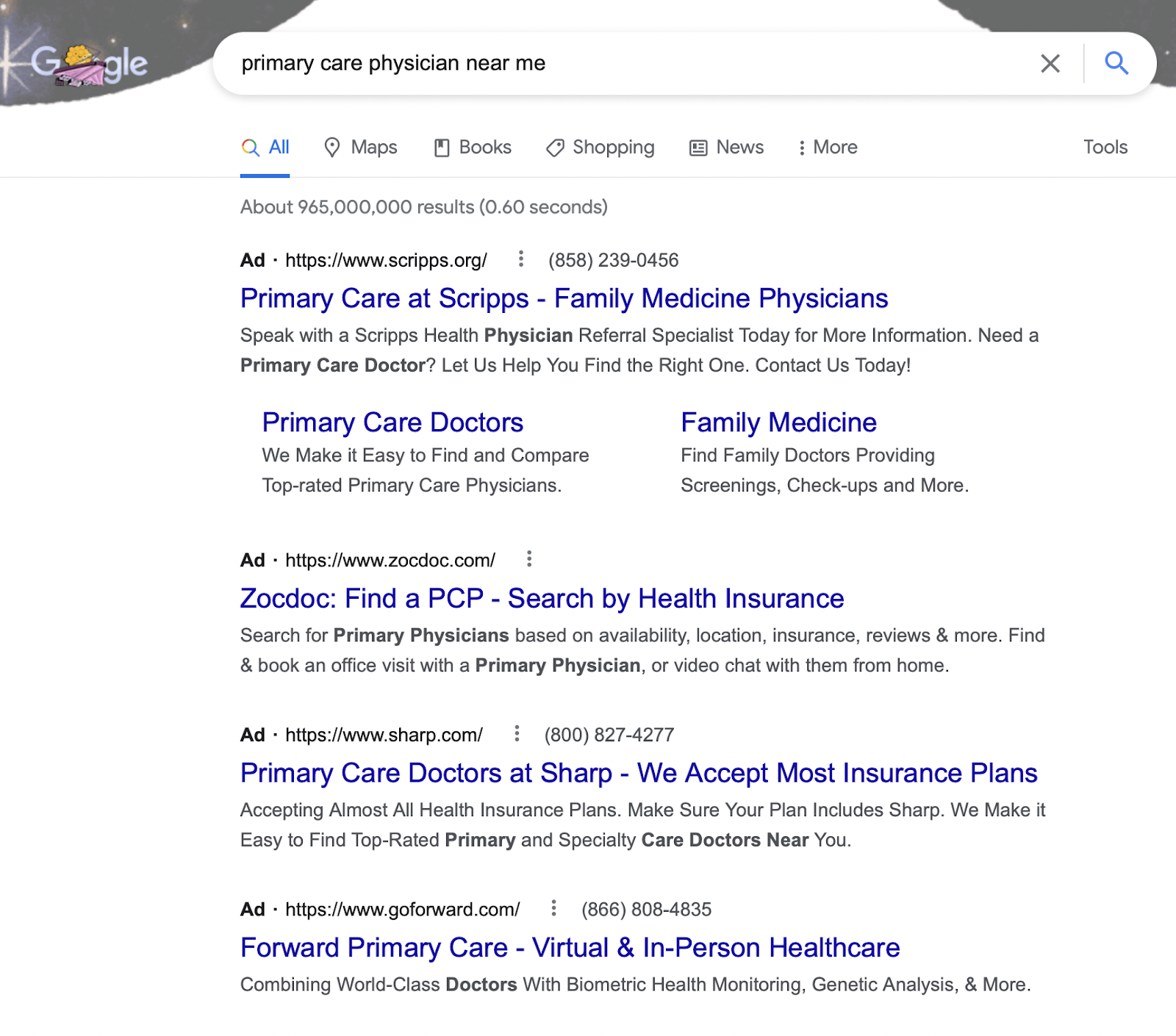Open options dots beside sharp.com ad

[517, 733]
